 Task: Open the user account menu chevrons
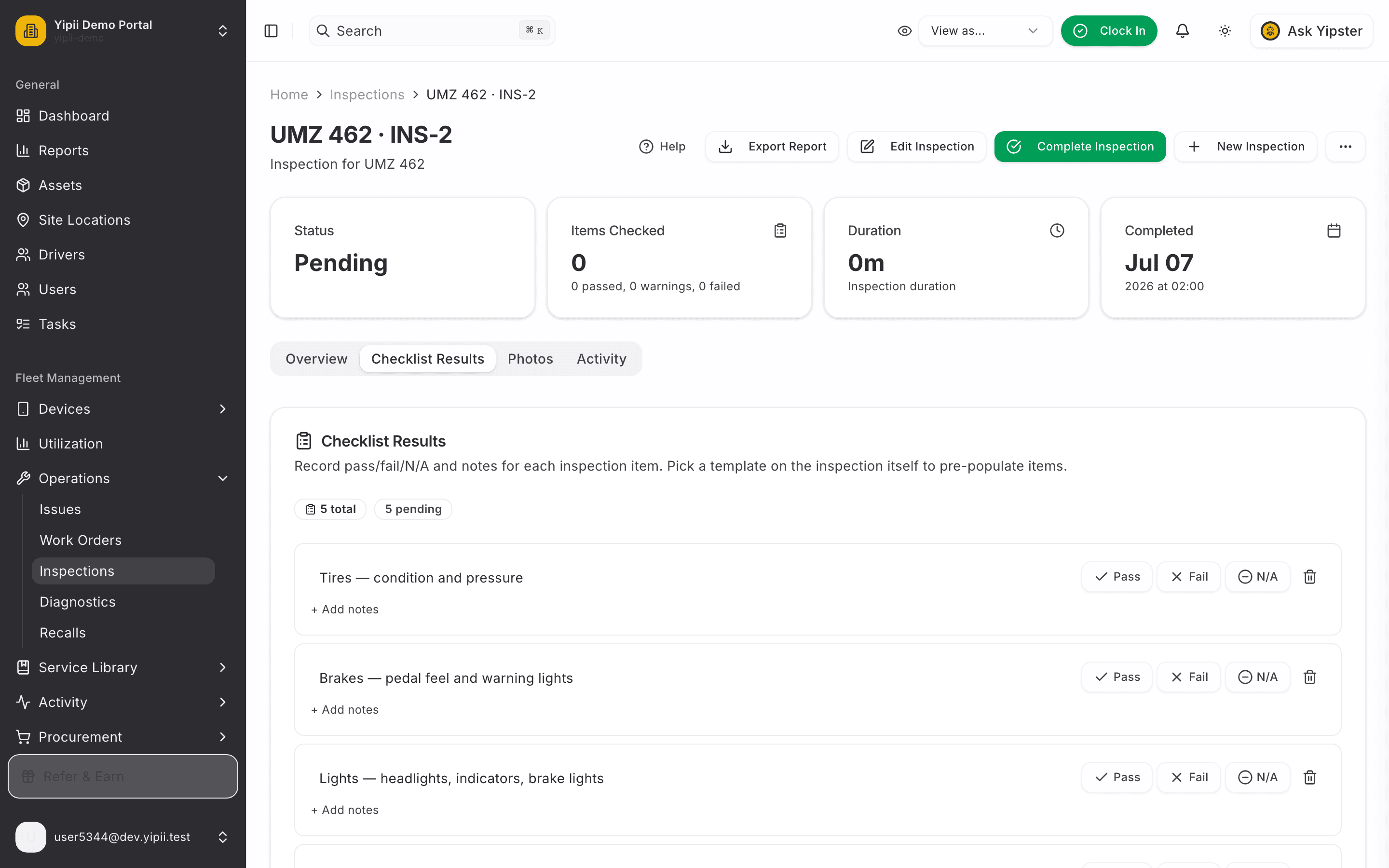[223, 837]
